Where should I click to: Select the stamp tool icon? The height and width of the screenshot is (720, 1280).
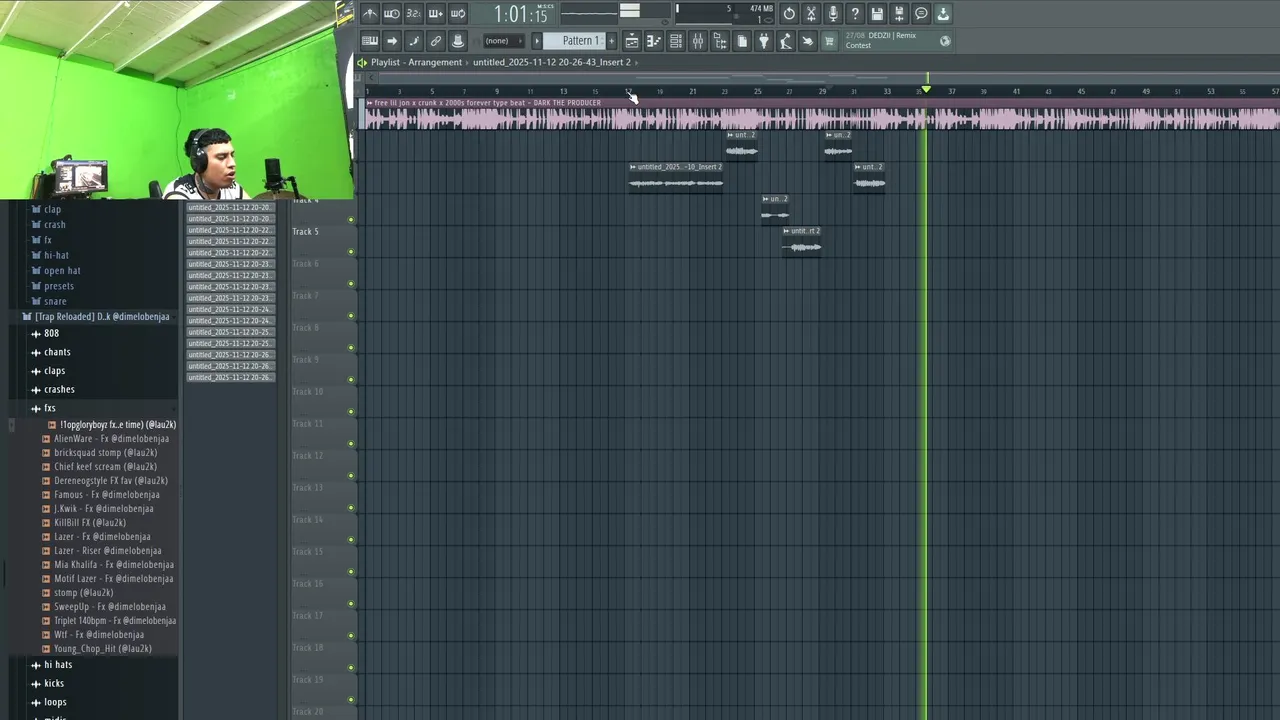pyautogui.click(x=458, y=41)
